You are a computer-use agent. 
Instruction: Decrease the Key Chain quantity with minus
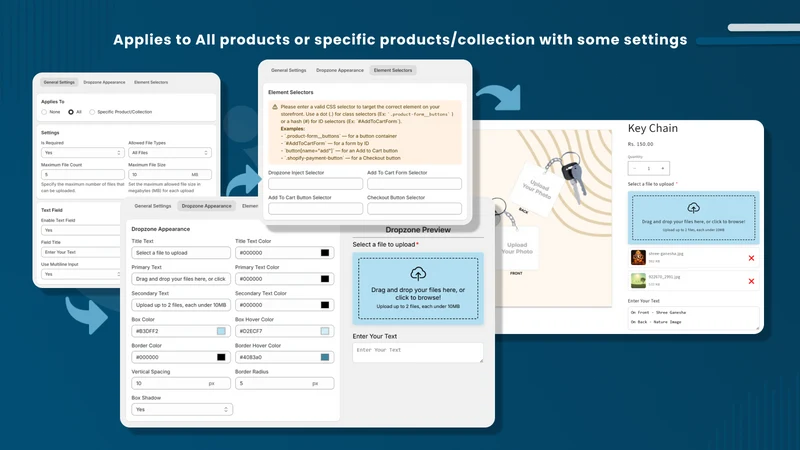pyautogui.click(x=635, y=168)
